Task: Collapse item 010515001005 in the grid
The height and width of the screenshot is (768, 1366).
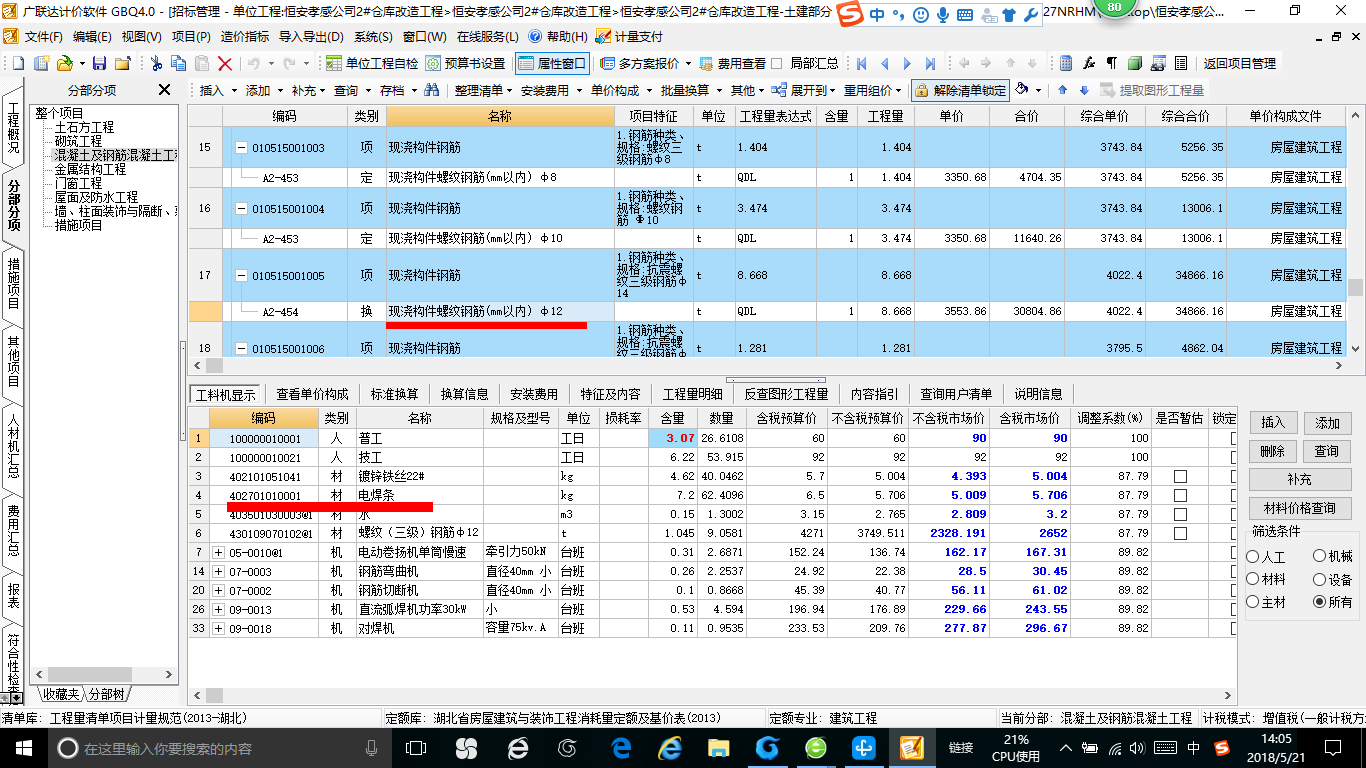Action: [x=240, y=275]
